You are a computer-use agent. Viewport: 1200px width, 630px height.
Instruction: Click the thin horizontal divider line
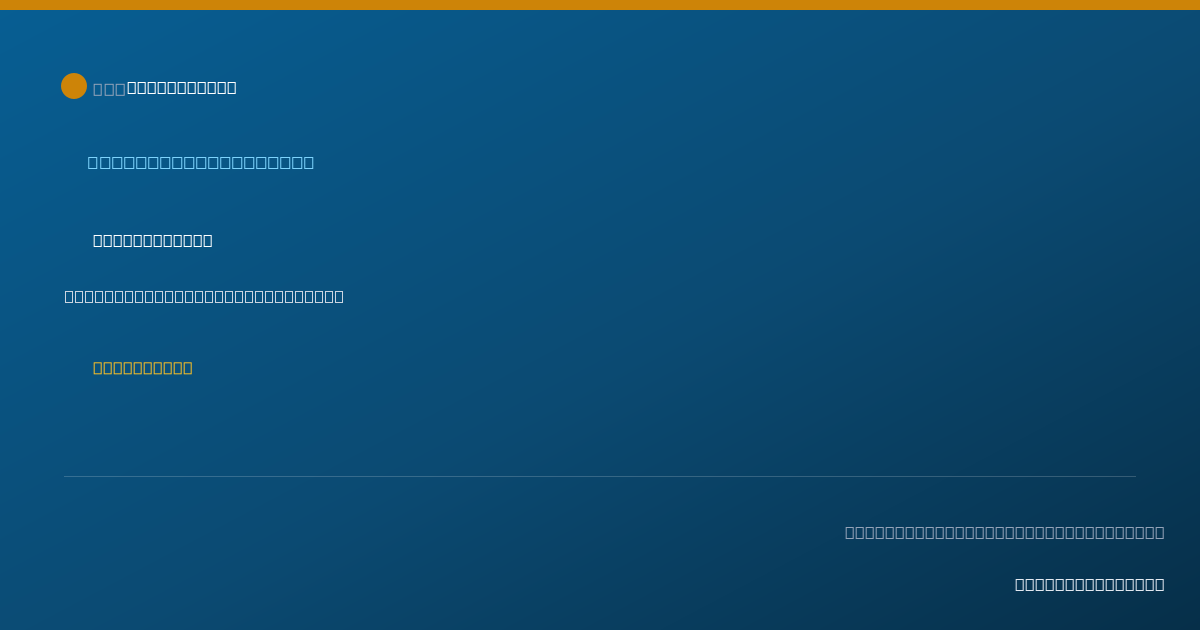coord(600,476)
